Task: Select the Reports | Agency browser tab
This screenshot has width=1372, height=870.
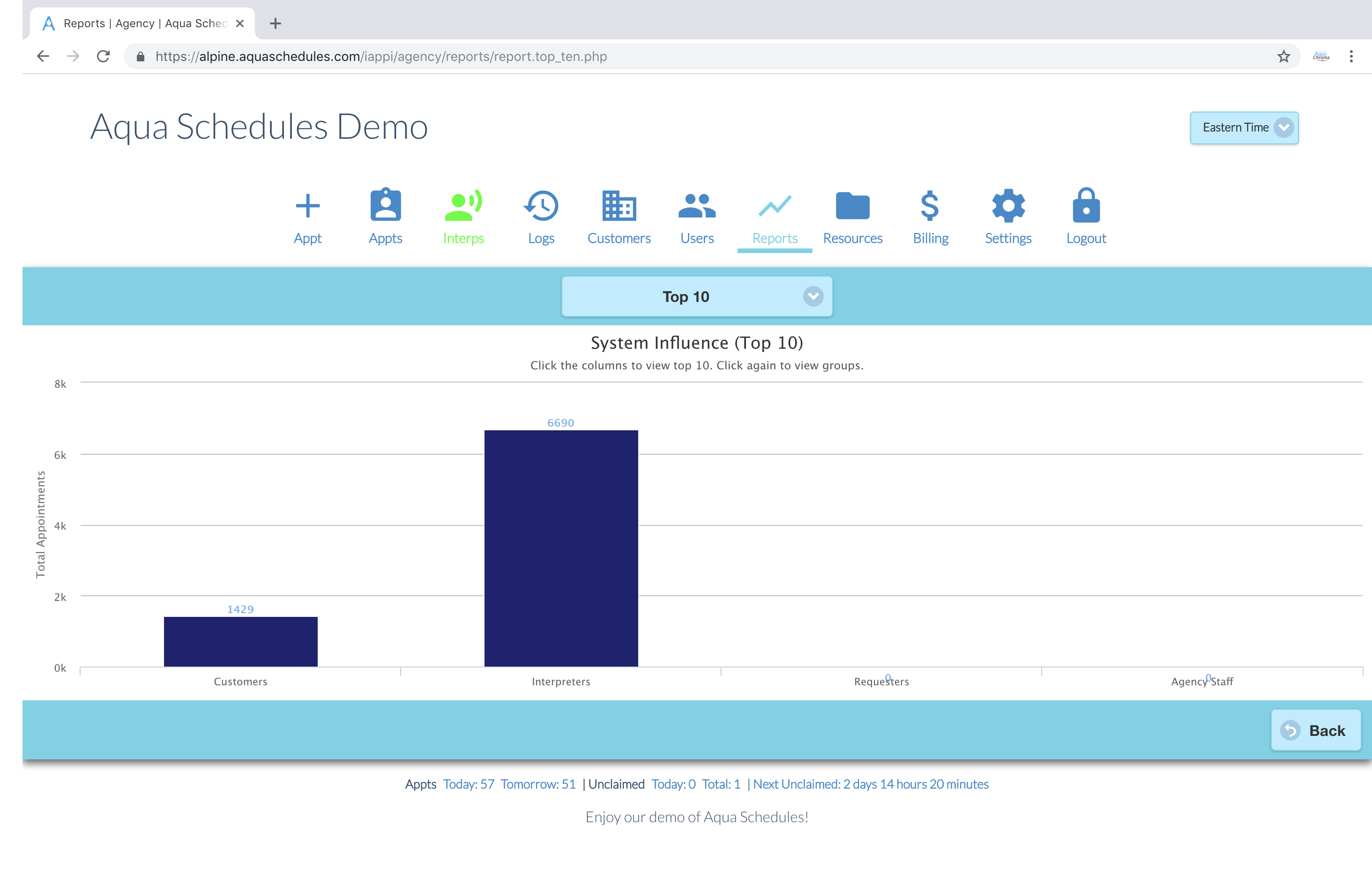Action: 142,23
